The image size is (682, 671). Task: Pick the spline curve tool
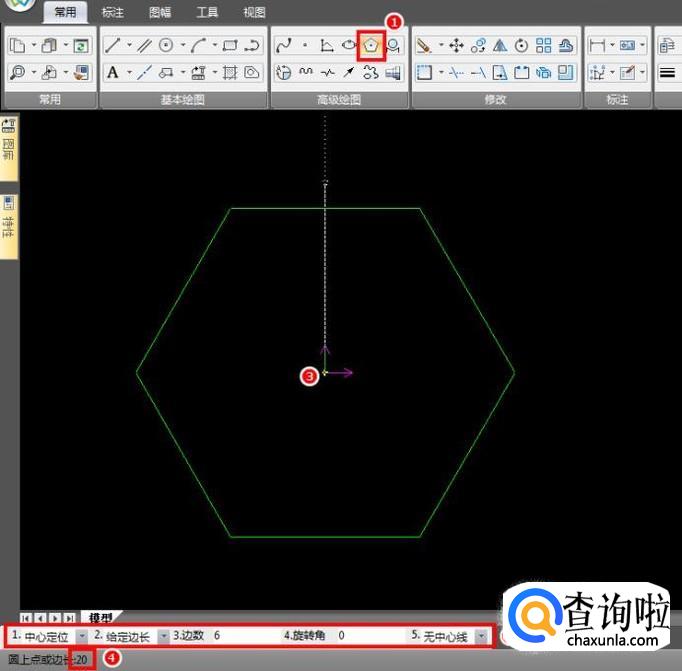coord(283,45)
